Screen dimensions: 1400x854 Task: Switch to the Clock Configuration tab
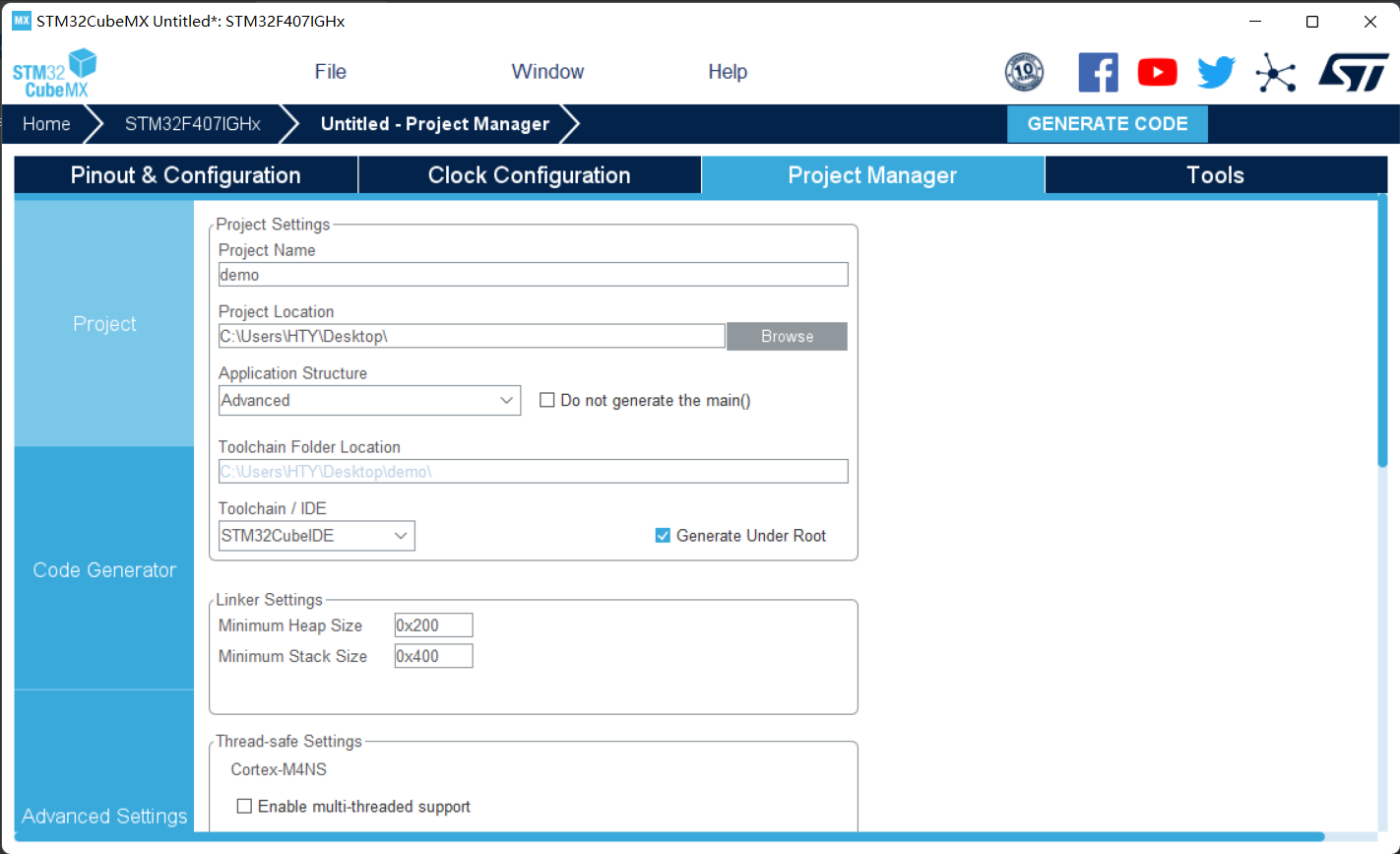coord(529,175)
